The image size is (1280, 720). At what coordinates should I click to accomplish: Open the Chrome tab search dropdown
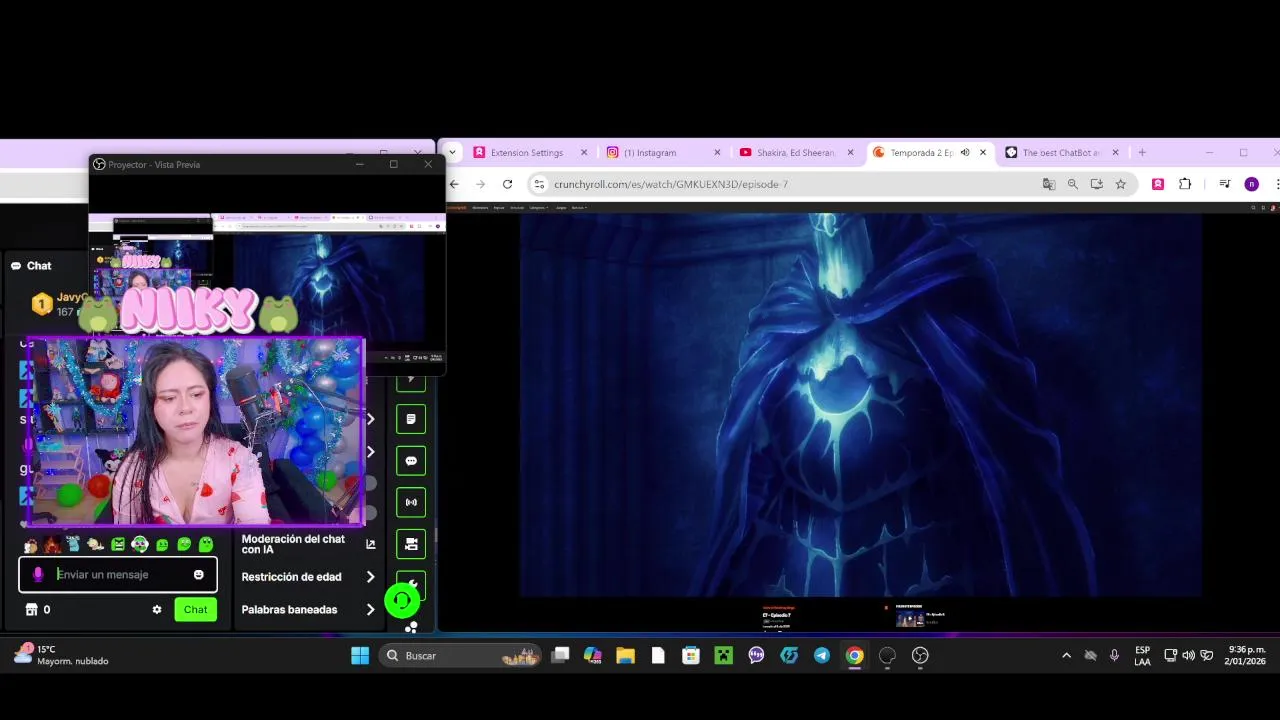click(453, 153)
